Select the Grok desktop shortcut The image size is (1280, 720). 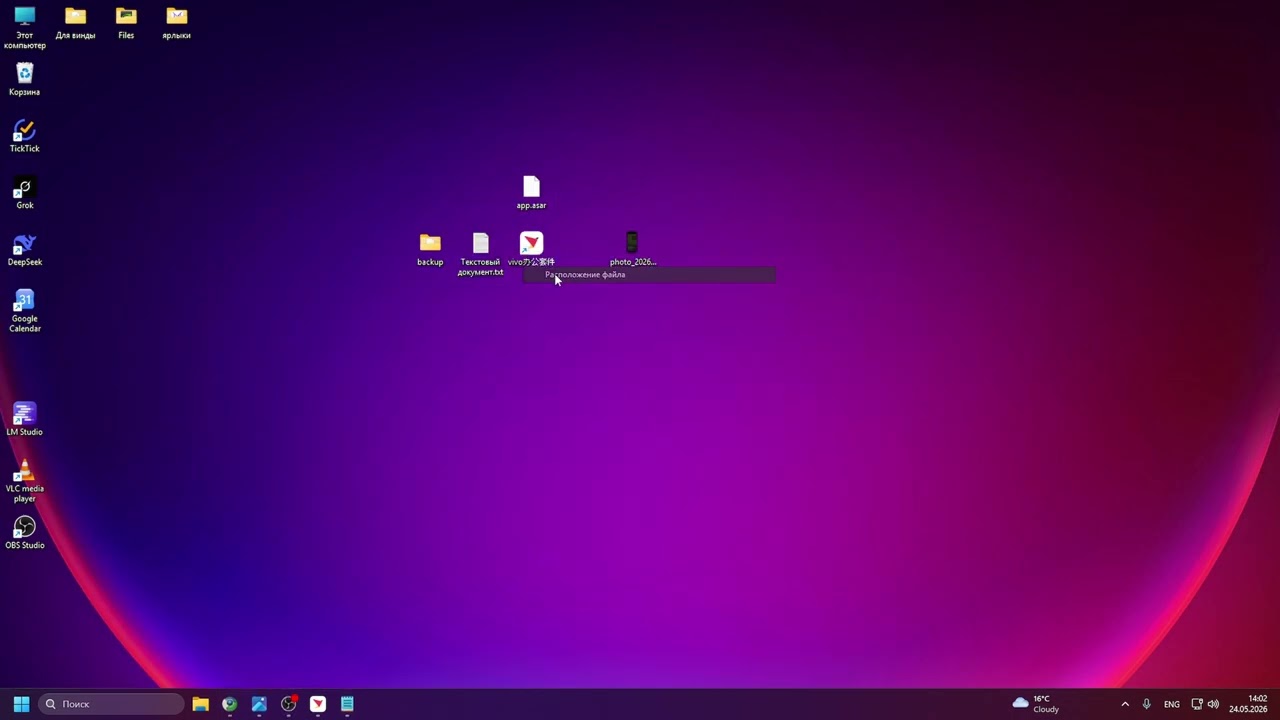pos(25,194)
